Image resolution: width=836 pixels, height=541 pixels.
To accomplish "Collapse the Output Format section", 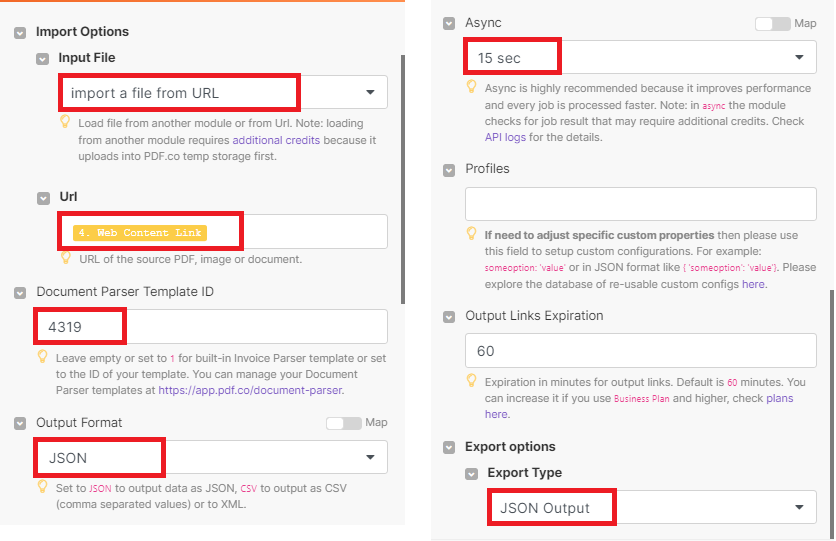I will (x=20, y=424).
